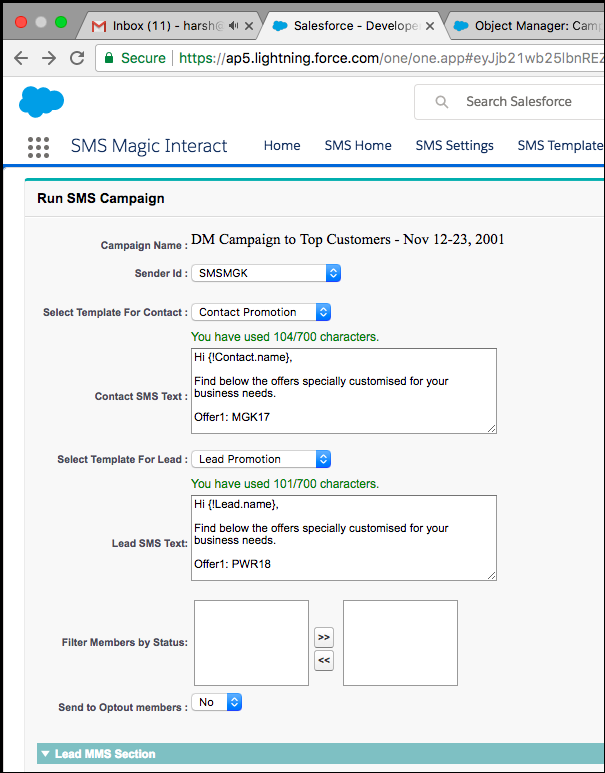Click the SMS Magic Interact app name
The image size is (605, 773).
click(149, 146)
